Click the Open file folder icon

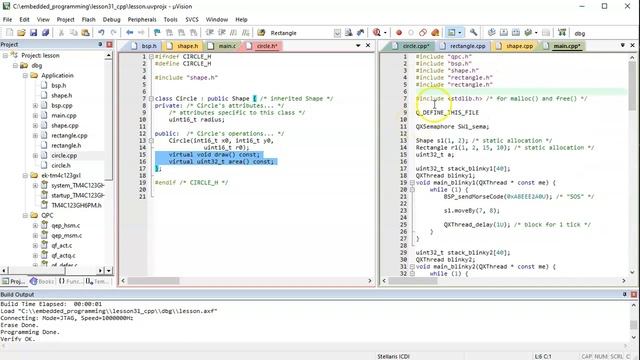(x=21, y=33)
